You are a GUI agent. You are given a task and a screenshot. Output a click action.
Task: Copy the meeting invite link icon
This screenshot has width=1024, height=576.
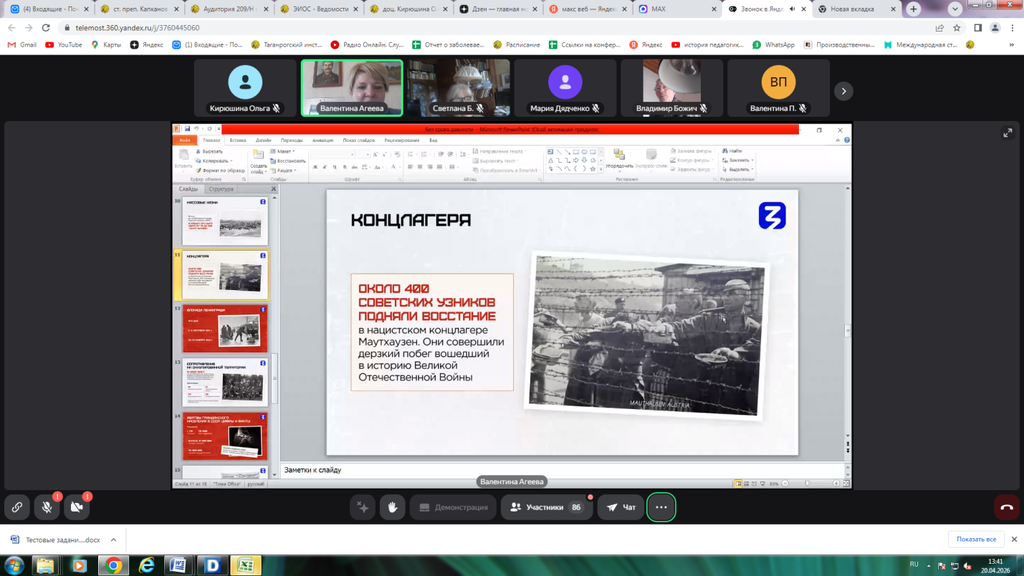(x=17, y=507)
